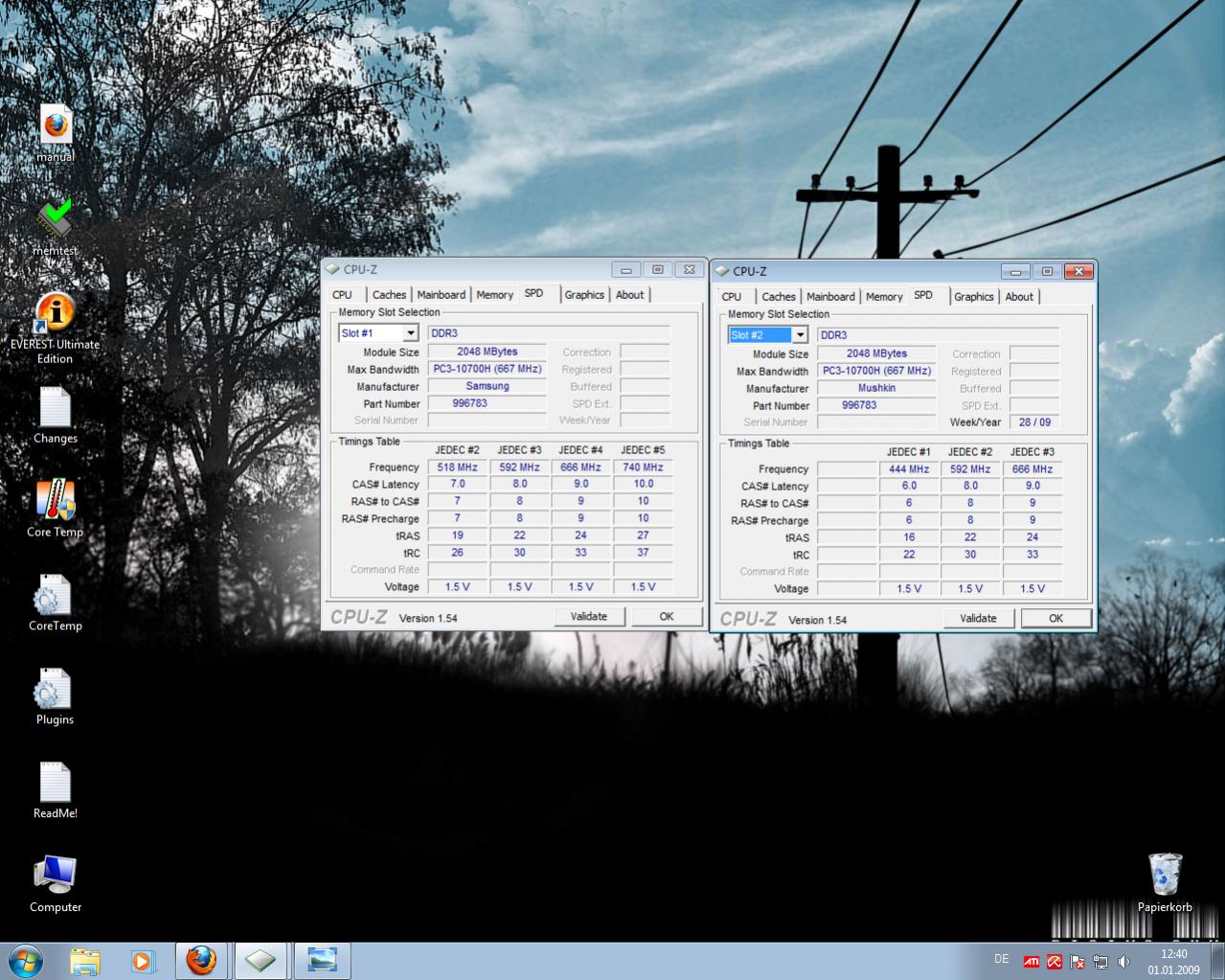The width and height of the screenshot is (1225, 980).
Task: Click the 740 MHz frequency cell
Action: click(643, 467)
